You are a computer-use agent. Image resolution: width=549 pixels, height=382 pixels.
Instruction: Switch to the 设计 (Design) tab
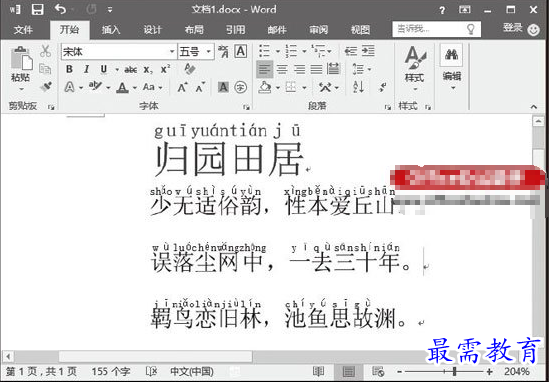pos(152,30)
